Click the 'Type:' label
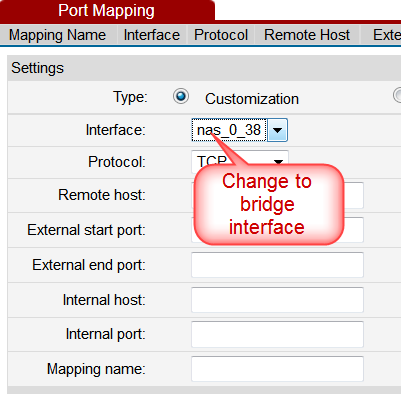 coord(130,97)
